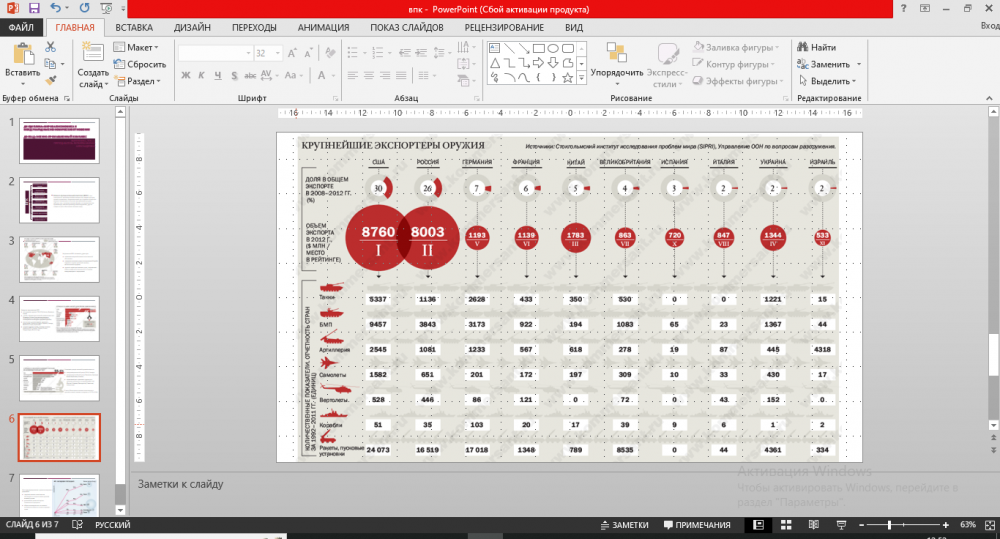Click the Найти find button

pyautogui.click(x=816, y=47)
